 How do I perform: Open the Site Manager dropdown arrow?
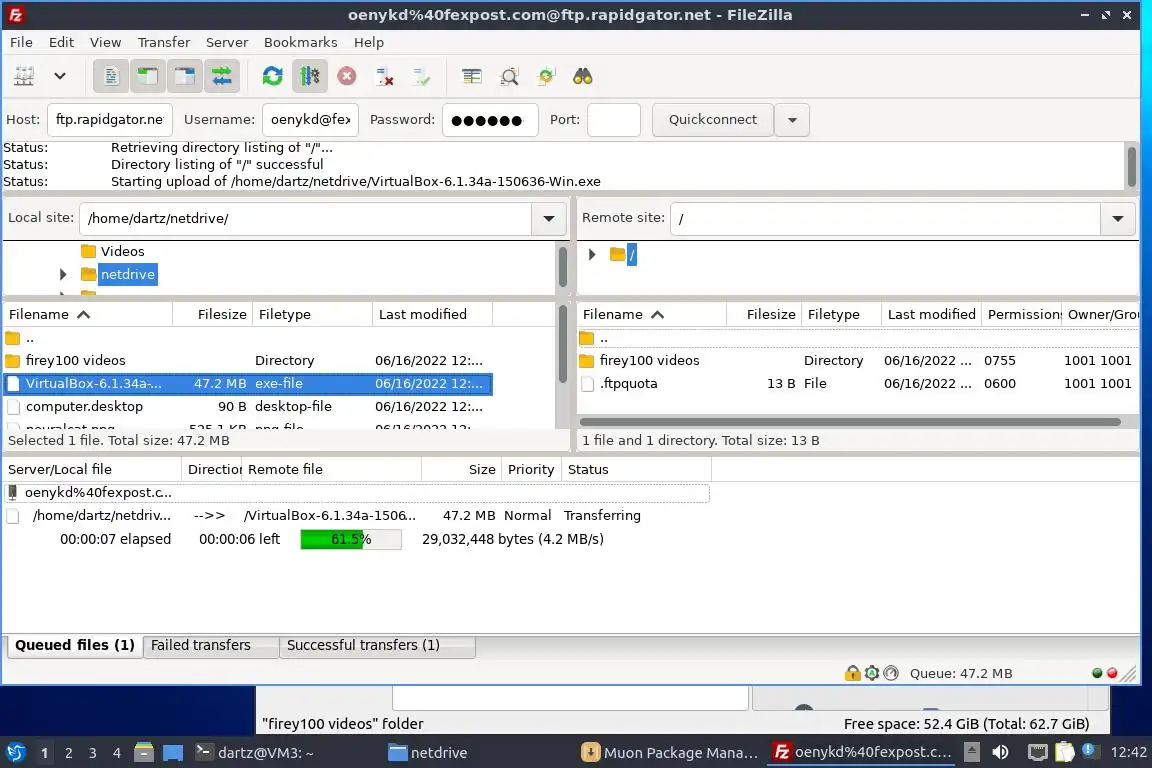60,76
